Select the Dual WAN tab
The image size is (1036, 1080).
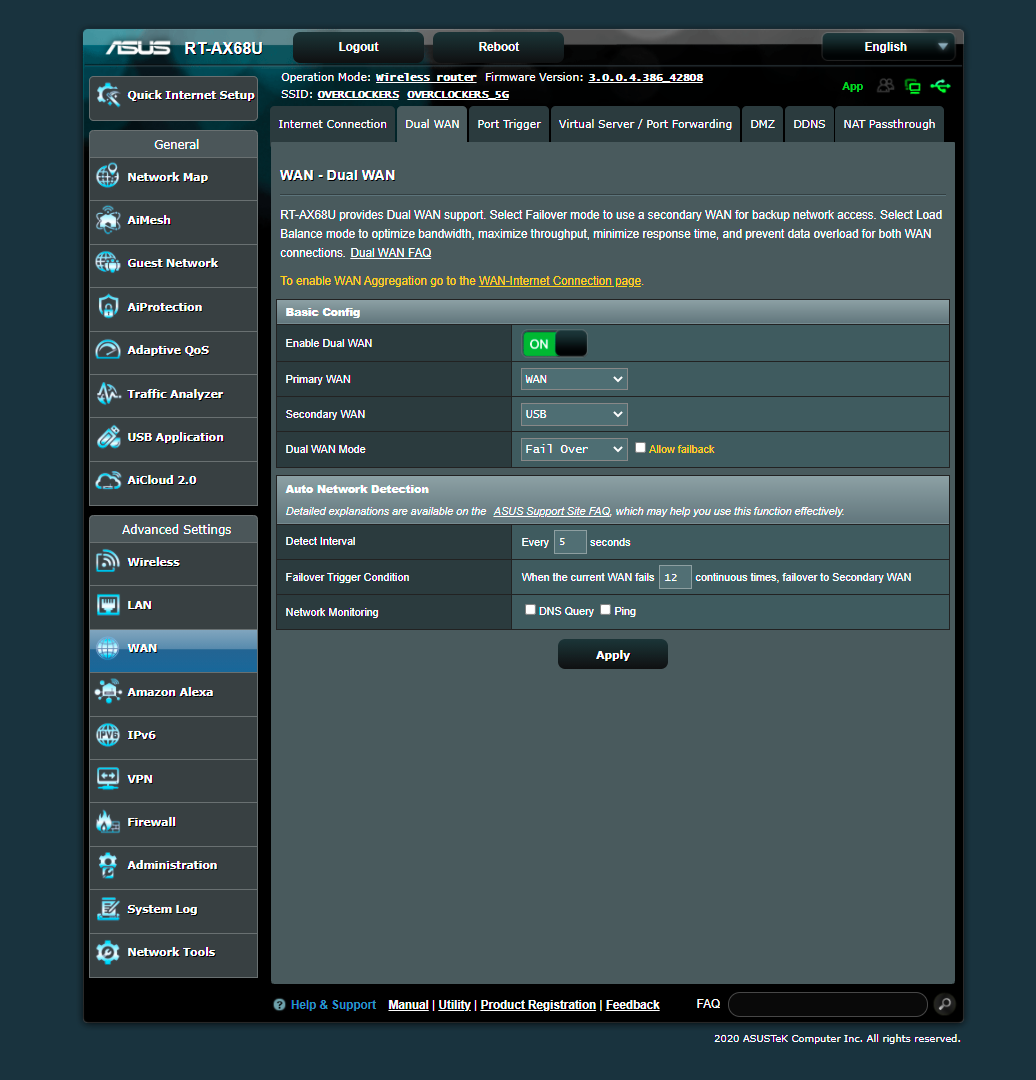point(432,124)
